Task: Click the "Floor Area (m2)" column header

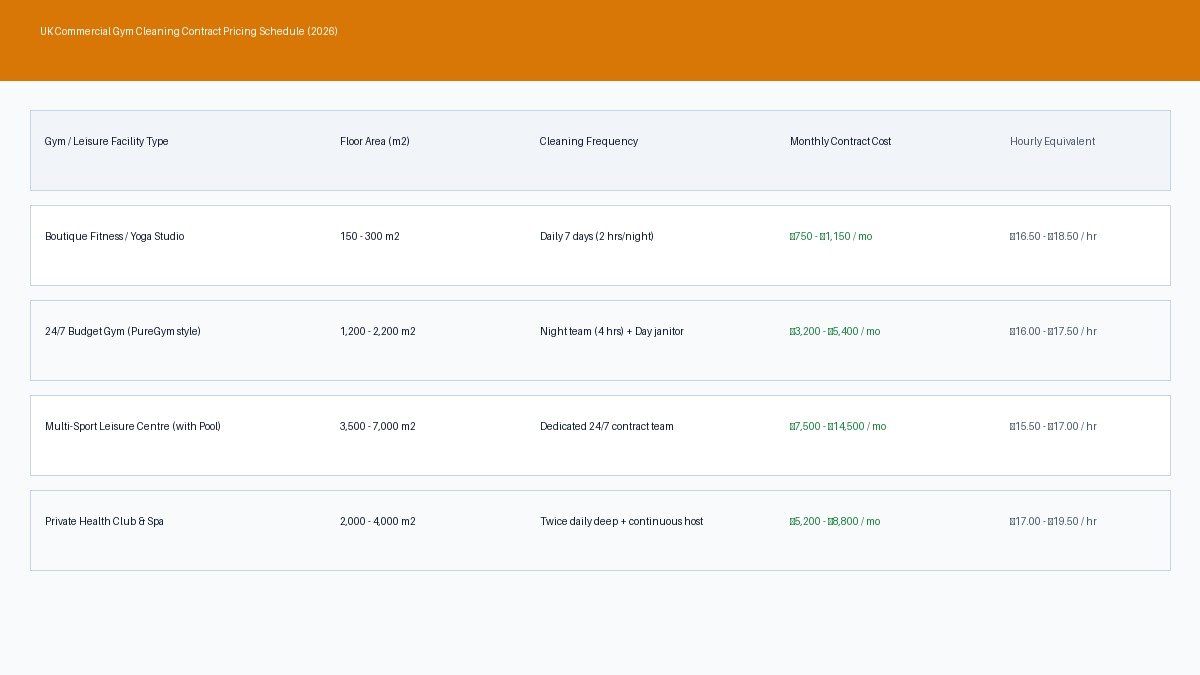Action: (x=375, y=141)
